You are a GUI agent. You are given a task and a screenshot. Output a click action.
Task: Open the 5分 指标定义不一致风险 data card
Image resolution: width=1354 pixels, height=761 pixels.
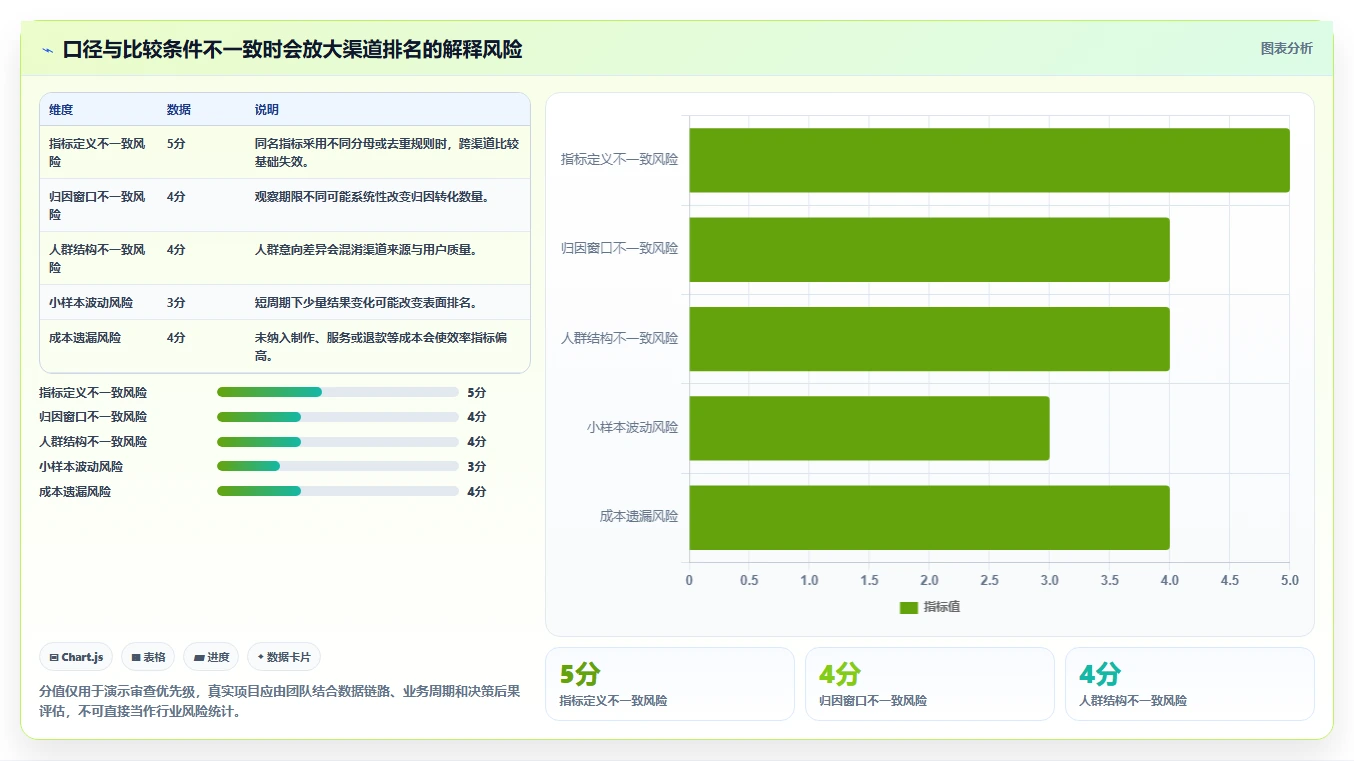[x=670, y=684]
